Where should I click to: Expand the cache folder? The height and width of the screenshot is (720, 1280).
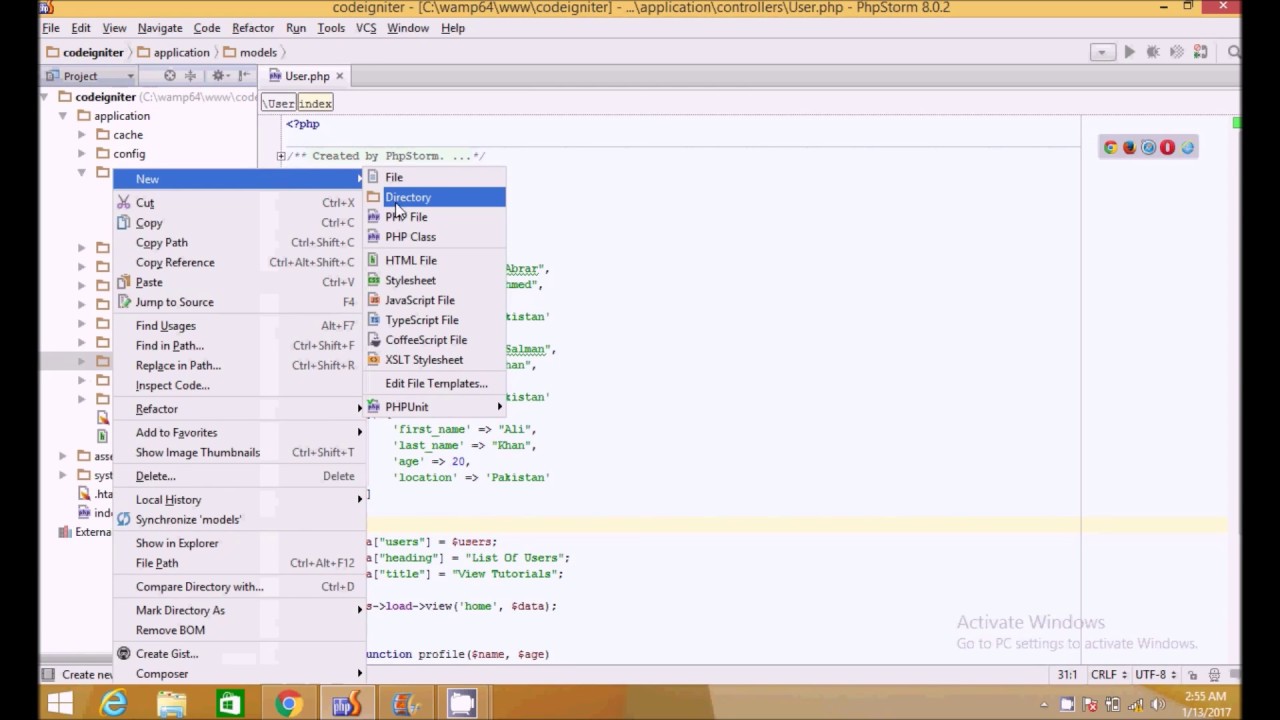coord(82,135)
